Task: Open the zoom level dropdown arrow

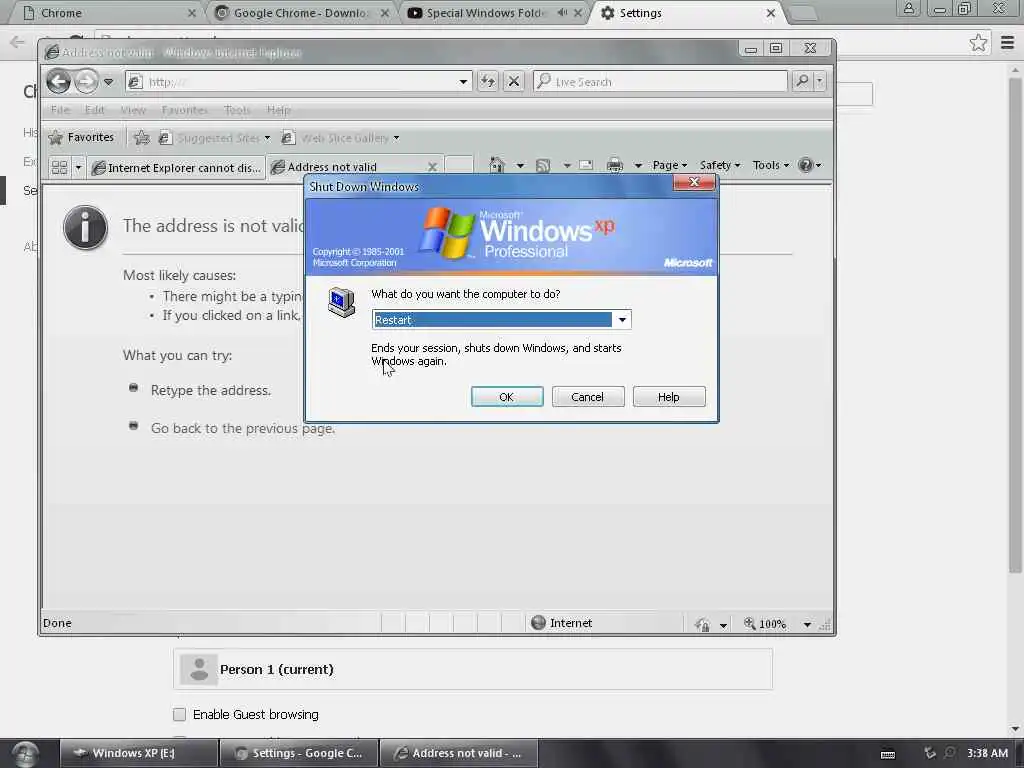Action: (807, 624)
